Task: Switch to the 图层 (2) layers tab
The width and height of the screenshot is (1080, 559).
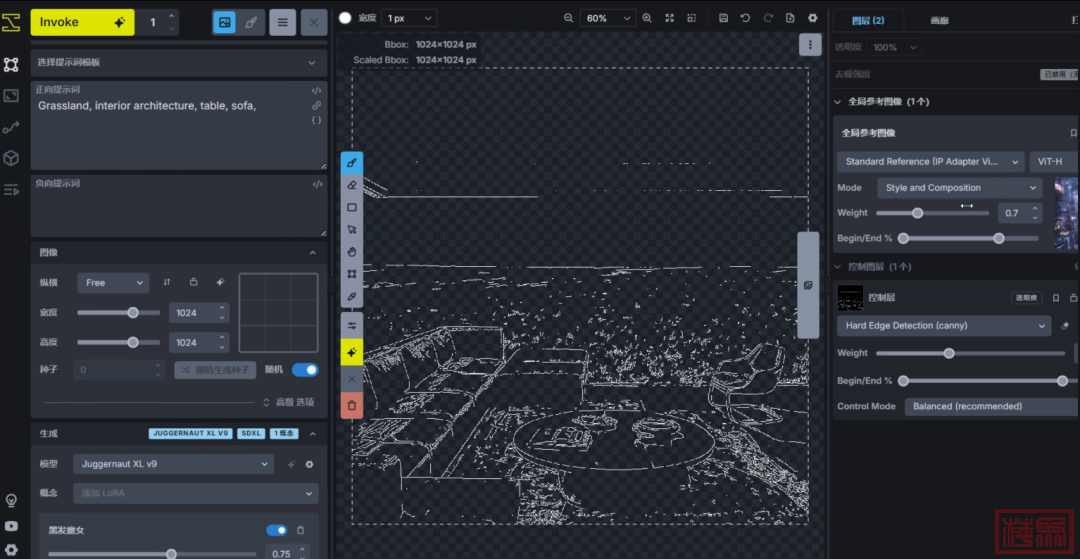Action: [867, 20]
